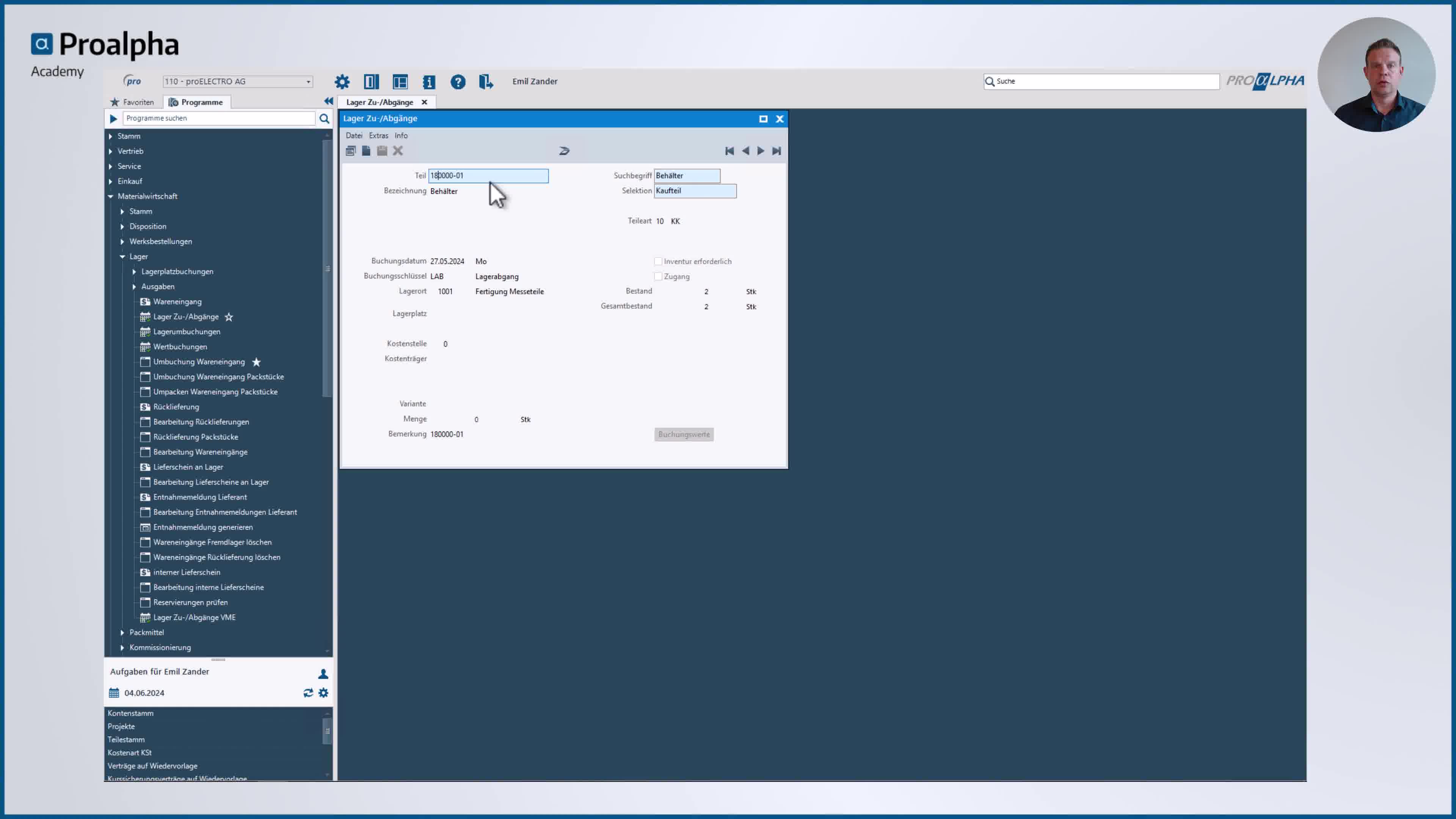Collapse the Materialwirtschaft tree node
Screen dimensions: 1456x819
click(x=111, y=197)
